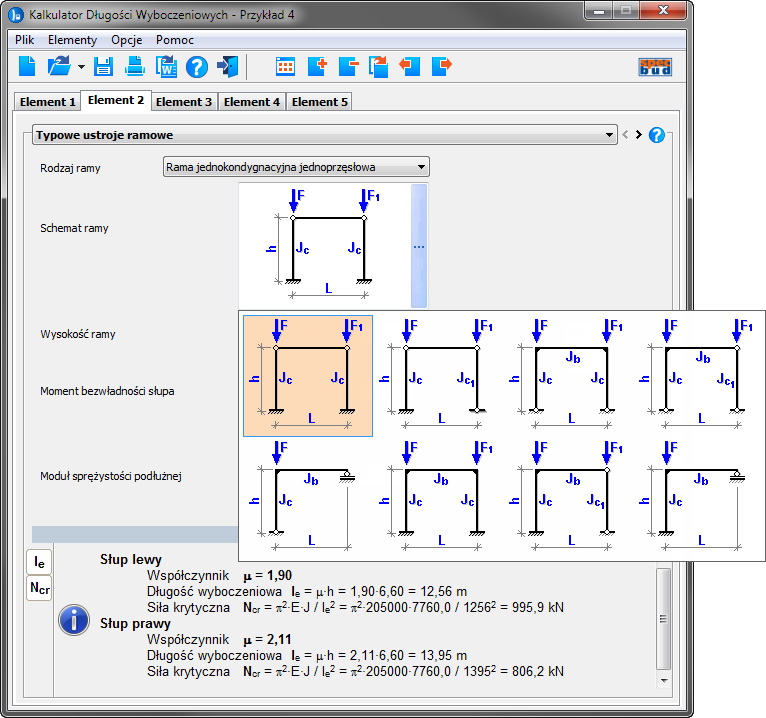Save the project with the floppy disk icon
766x718 pixels.
coord(103,66)
